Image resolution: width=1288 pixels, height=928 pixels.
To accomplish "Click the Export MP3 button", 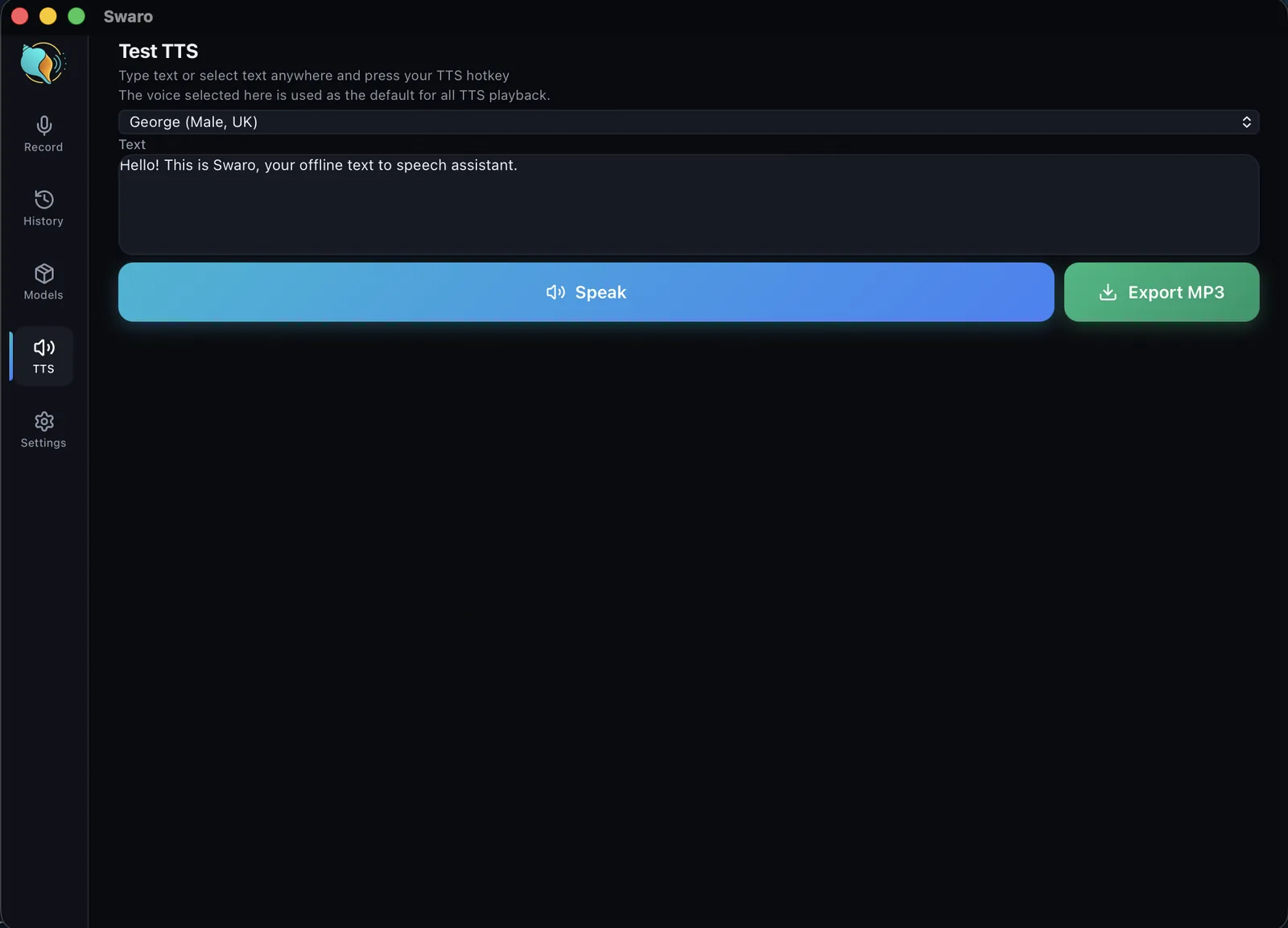I will 1162,292.
